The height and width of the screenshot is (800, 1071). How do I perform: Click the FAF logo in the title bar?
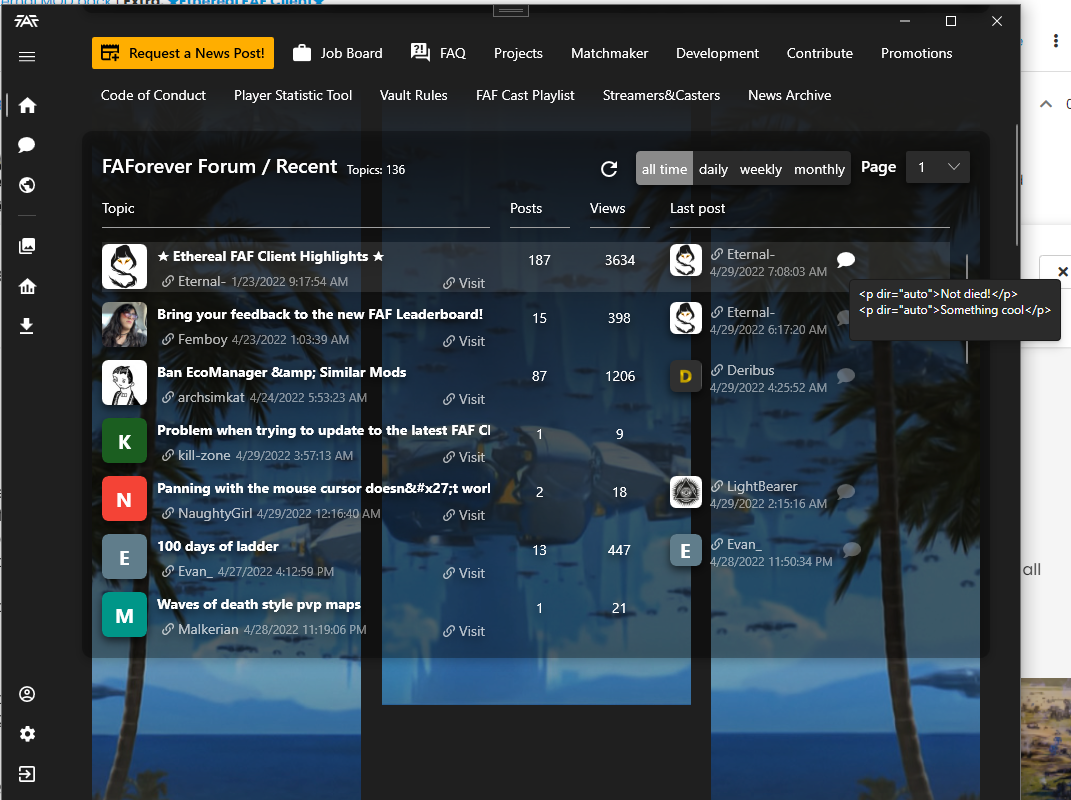(27, 21)
